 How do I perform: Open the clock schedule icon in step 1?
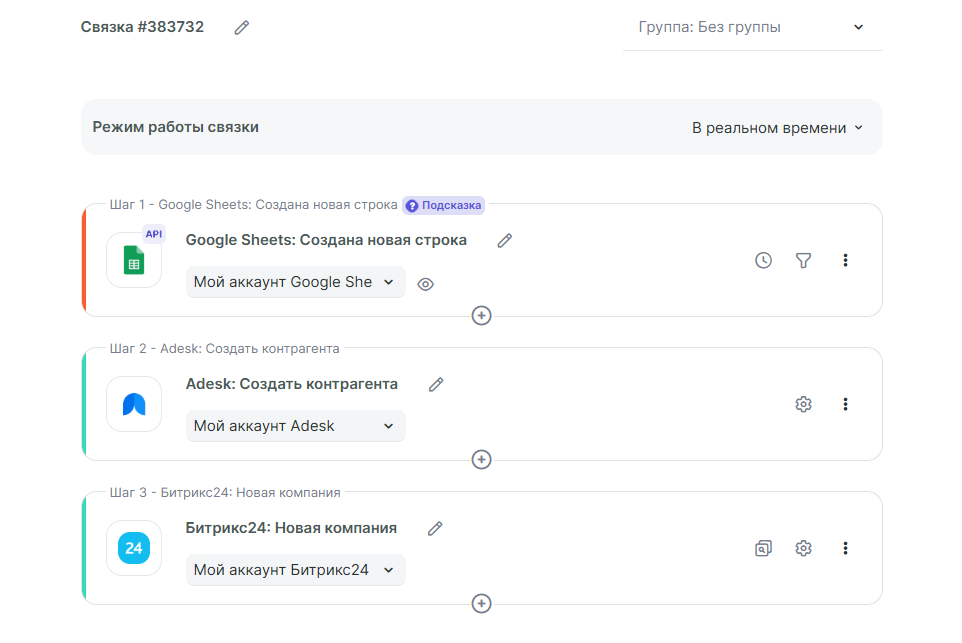click(x=763, y=261)
